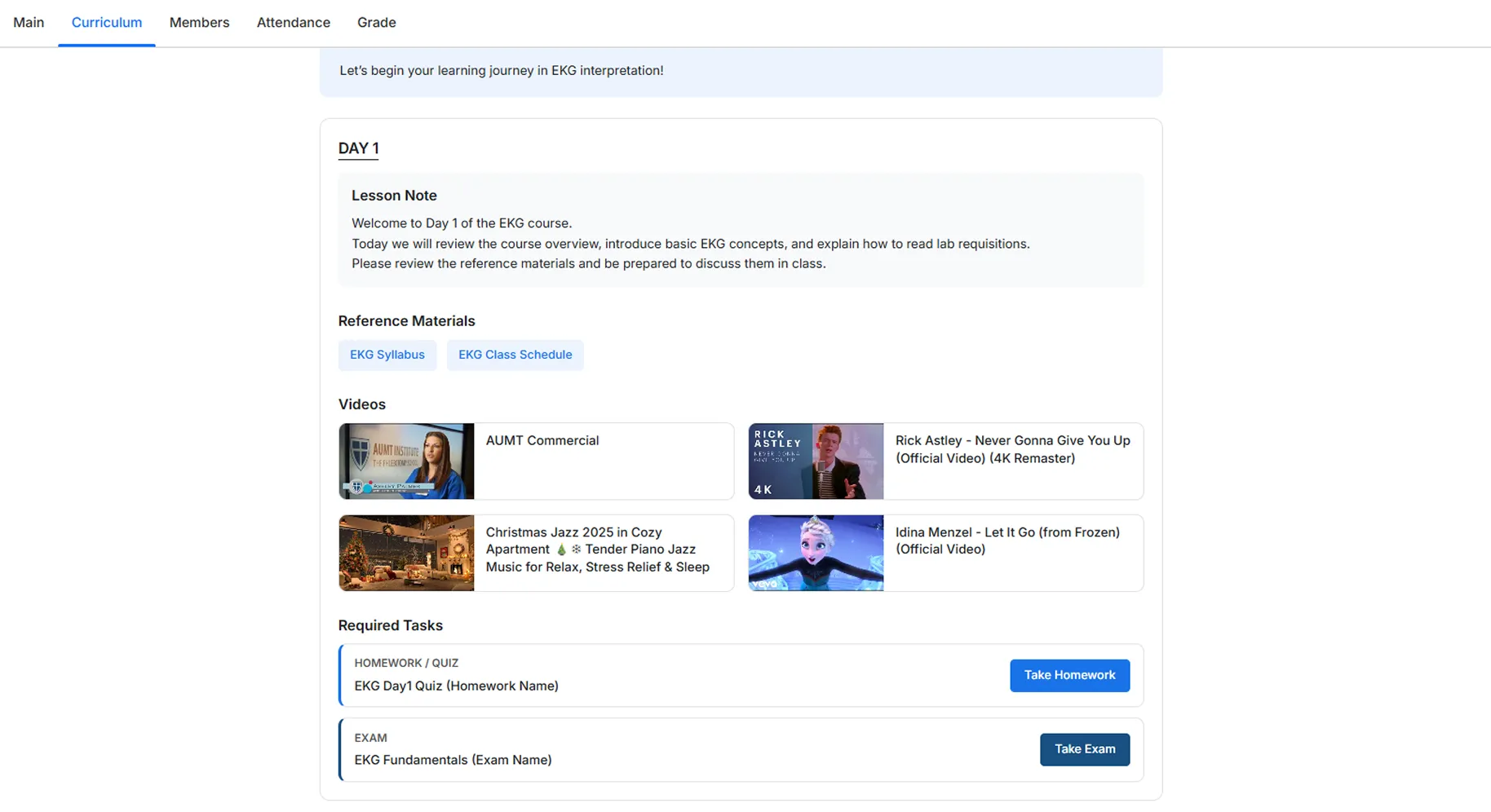Select the EKG Day1 Quiz task row

[x=456, y=686]
